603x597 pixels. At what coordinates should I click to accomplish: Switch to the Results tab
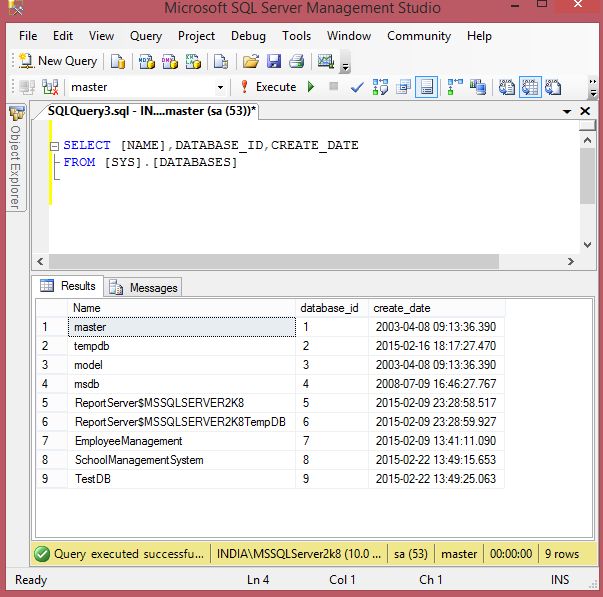pos(68,286)
